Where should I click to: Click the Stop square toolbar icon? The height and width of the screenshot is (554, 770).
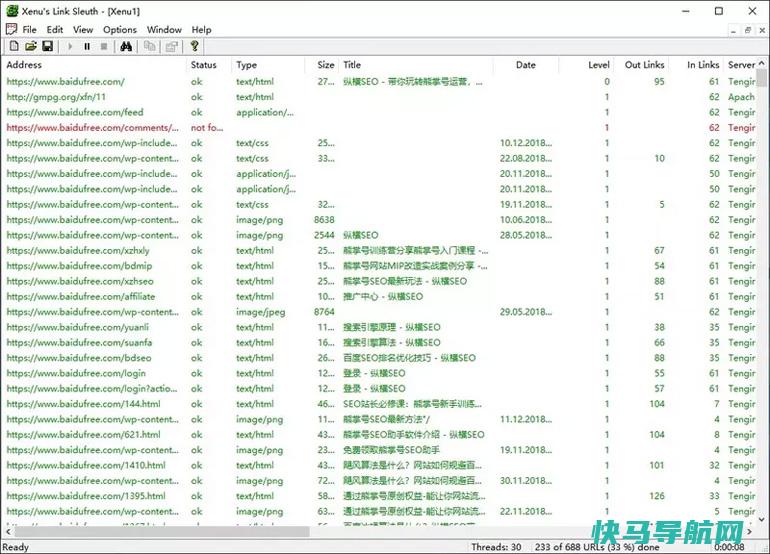click(x=104, y=47)
